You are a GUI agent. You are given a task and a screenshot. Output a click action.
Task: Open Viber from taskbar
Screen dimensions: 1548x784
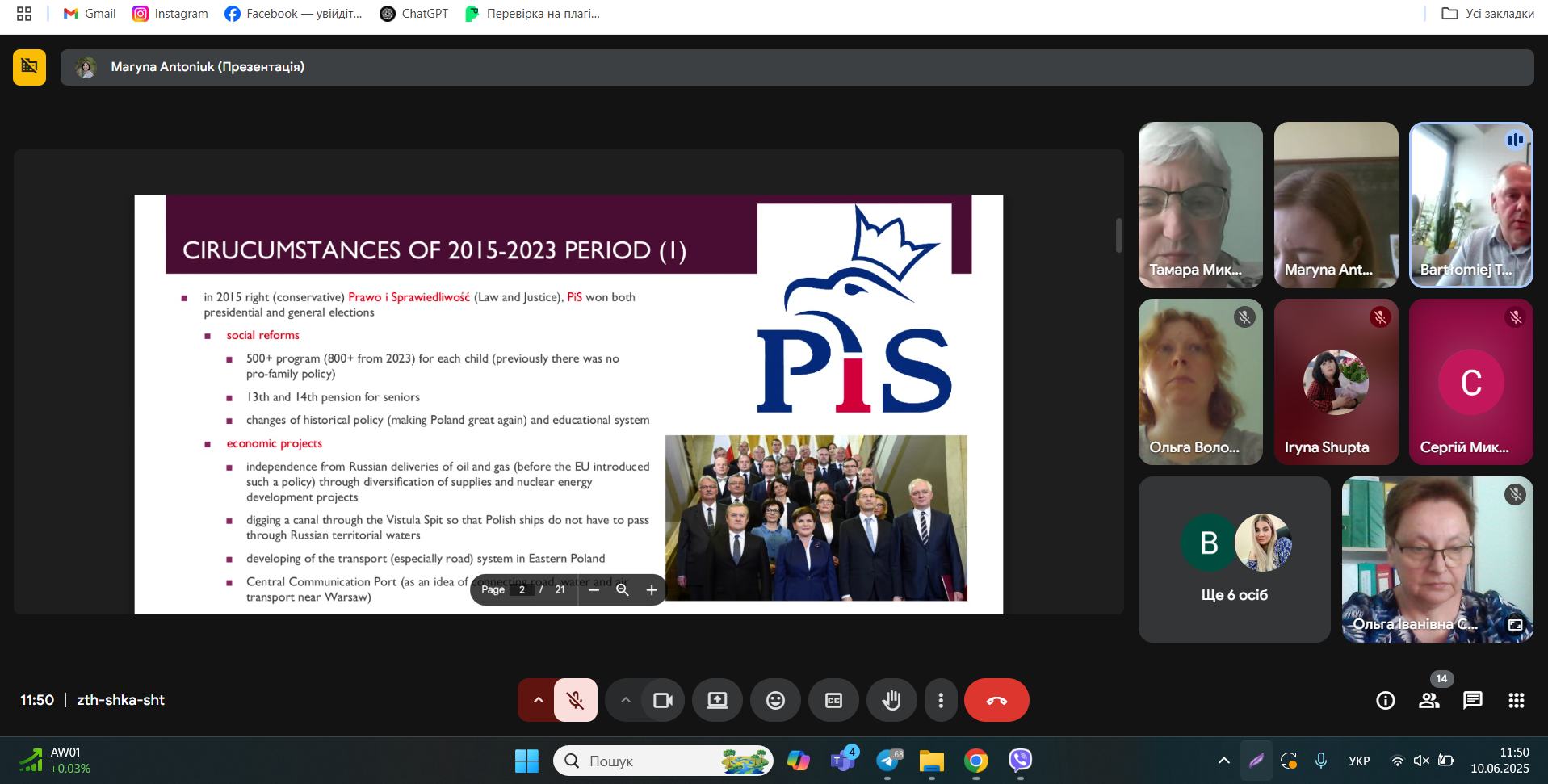point(1021,761)
